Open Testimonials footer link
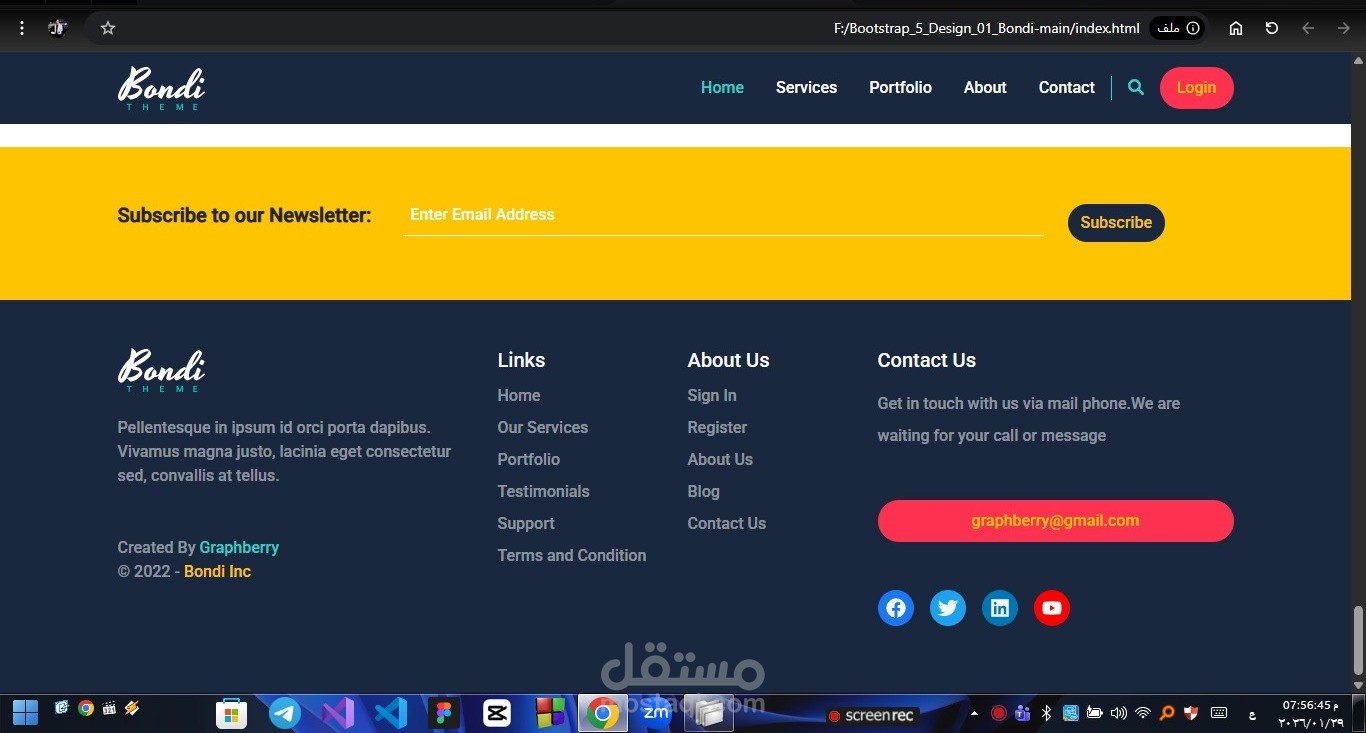Screen dimensions: 1366x733 [x=544, y=492]
